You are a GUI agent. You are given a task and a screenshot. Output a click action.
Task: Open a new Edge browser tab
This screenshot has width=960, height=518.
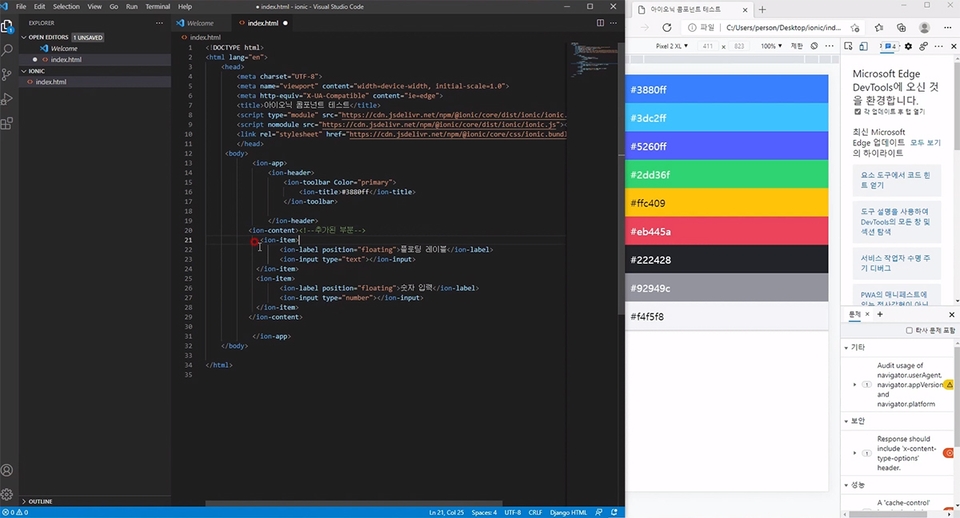click(762, 10)
